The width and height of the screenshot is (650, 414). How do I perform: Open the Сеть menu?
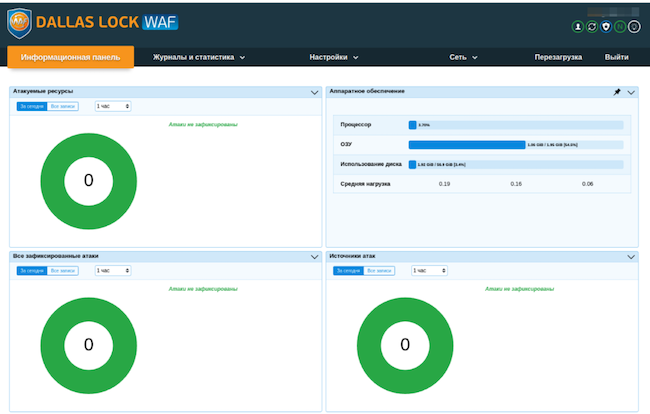tap(463, 57)
